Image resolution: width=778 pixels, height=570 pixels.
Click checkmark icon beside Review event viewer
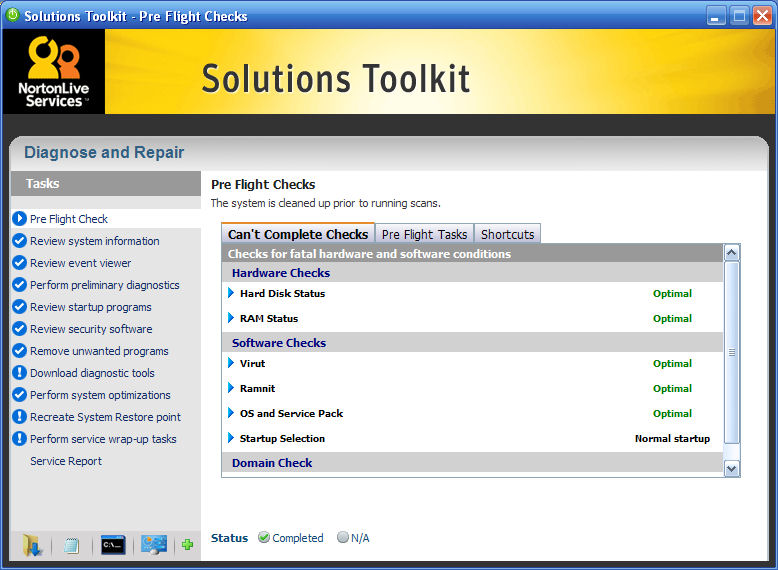pos(19,262)
